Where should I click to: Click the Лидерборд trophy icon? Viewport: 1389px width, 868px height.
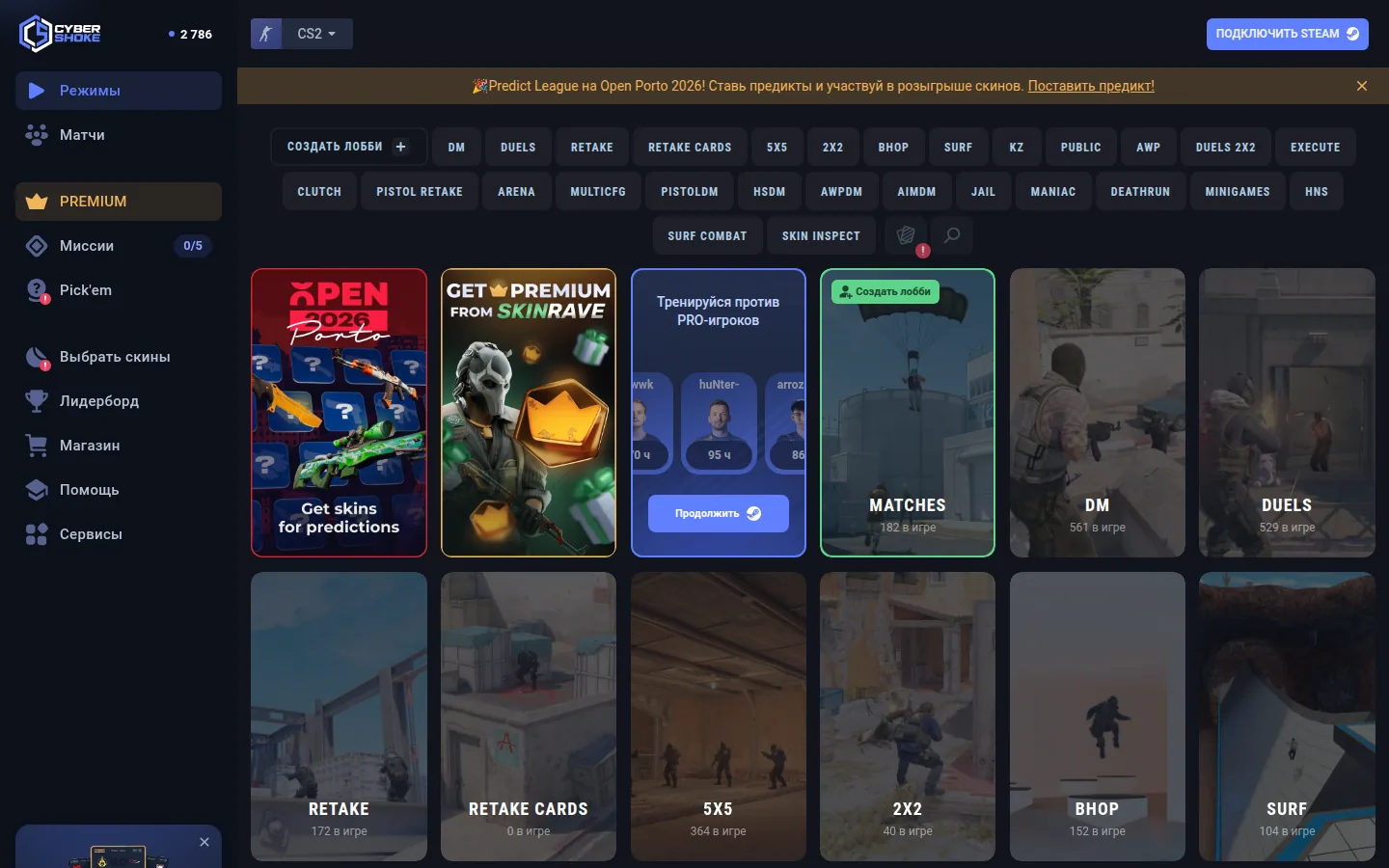(37, 401)
